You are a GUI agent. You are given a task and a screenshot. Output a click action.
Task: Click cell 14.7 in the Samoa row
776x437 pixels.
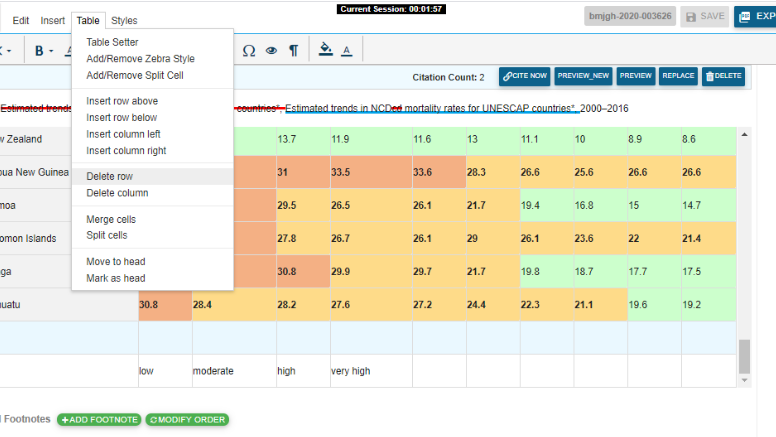pos(709,205)
